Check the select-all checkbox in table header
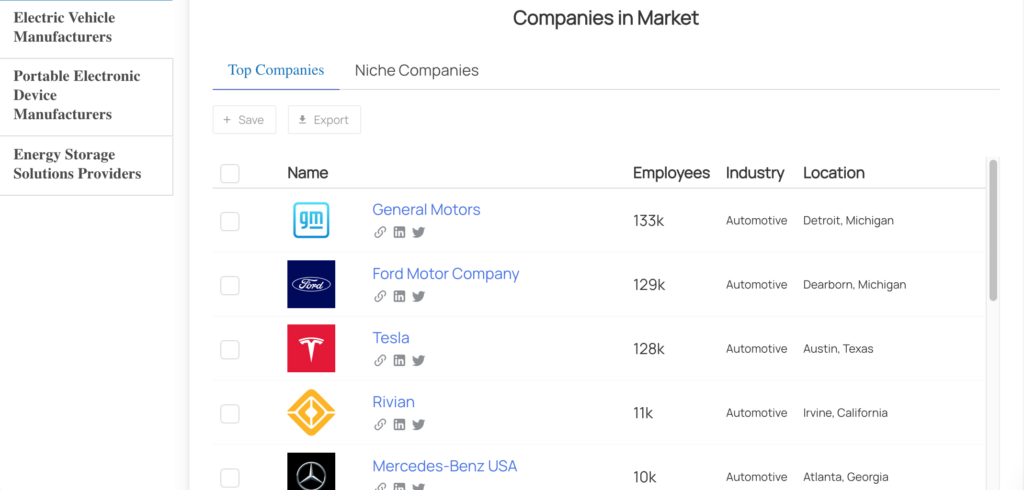Viewport: 1024px width, 490px height. coord(230,173)
